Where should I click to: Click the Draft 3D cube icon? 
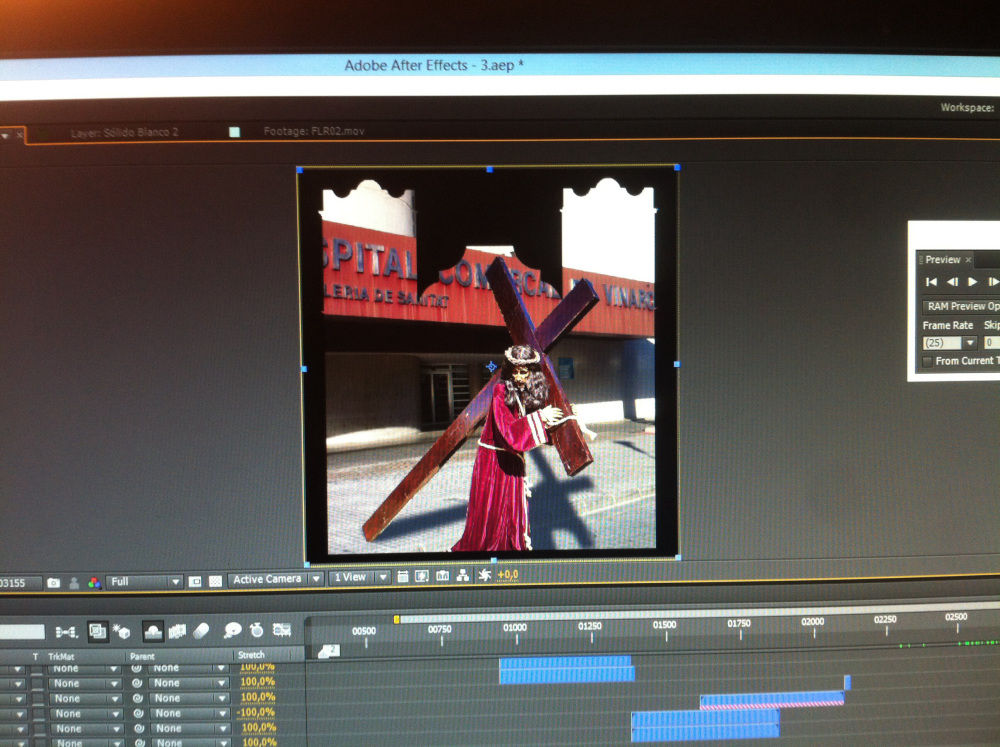(x=122, y=632)
